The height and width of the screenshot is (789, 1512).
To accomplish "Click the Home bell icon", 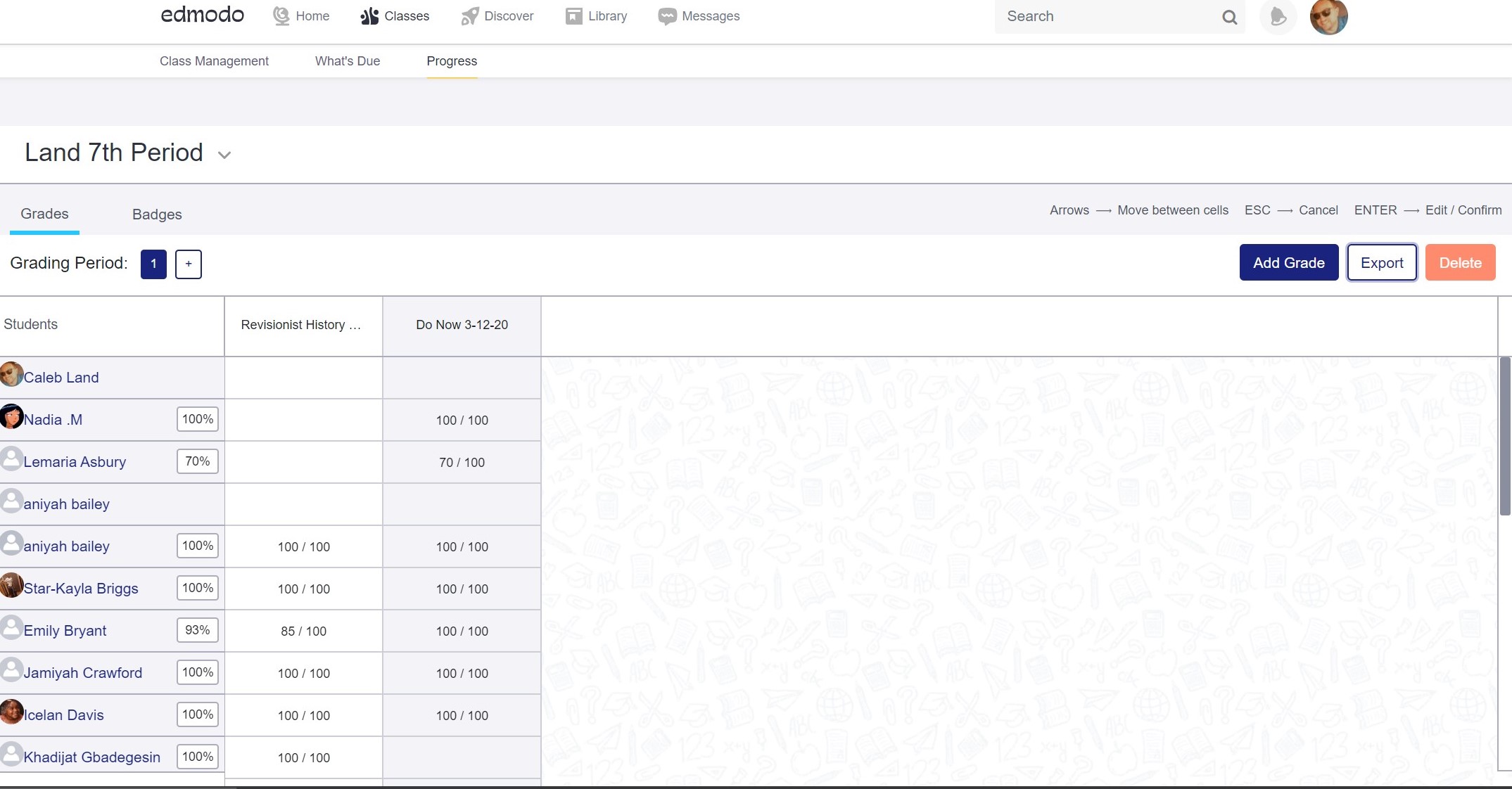I will (281, 16).
